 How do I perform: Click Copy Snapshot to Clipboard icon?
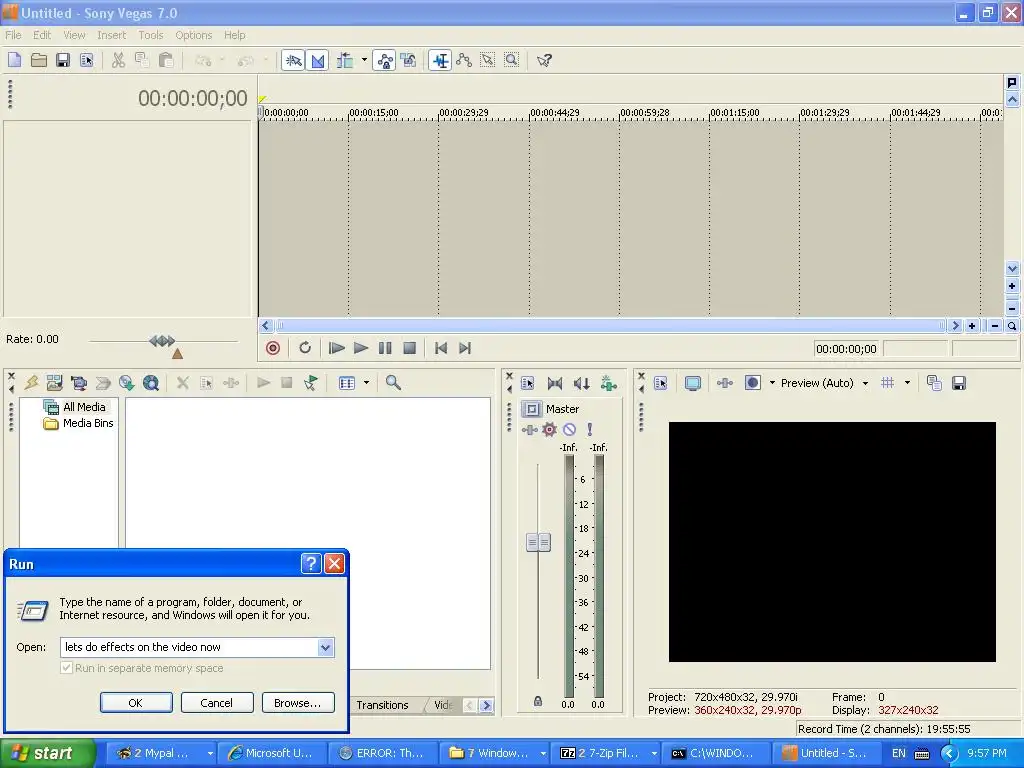pos(934,383)
